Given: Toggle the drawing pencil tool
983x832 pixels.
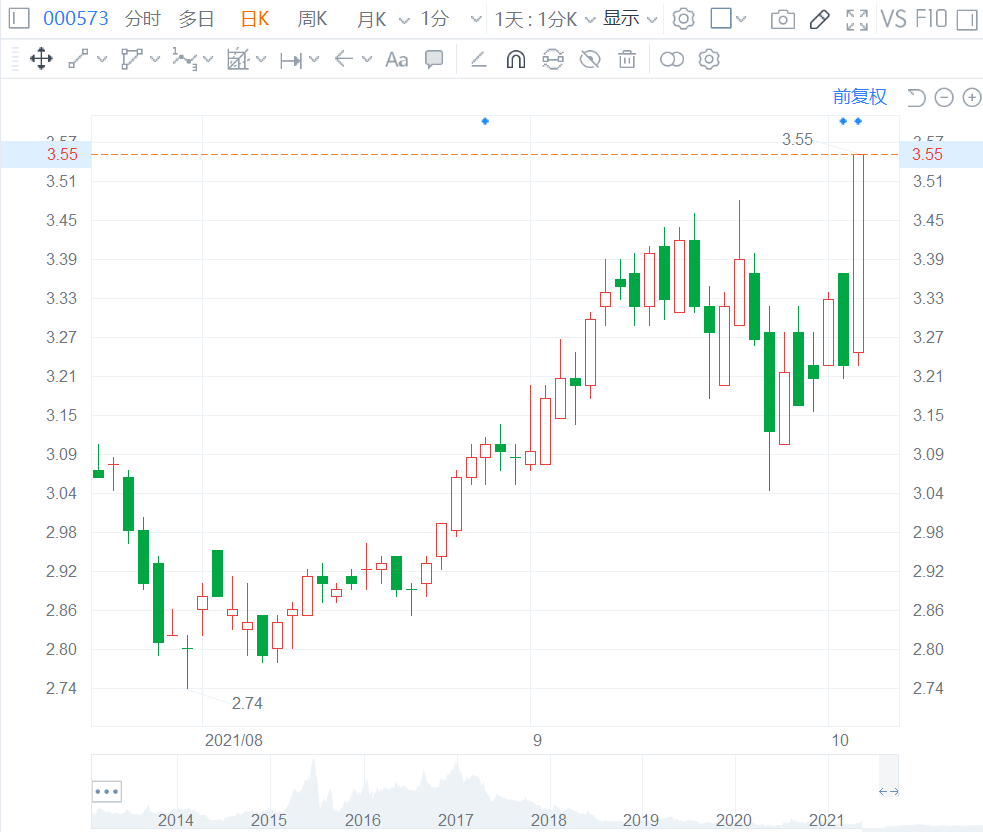Looking at the screenshot, I should (819, 19).
